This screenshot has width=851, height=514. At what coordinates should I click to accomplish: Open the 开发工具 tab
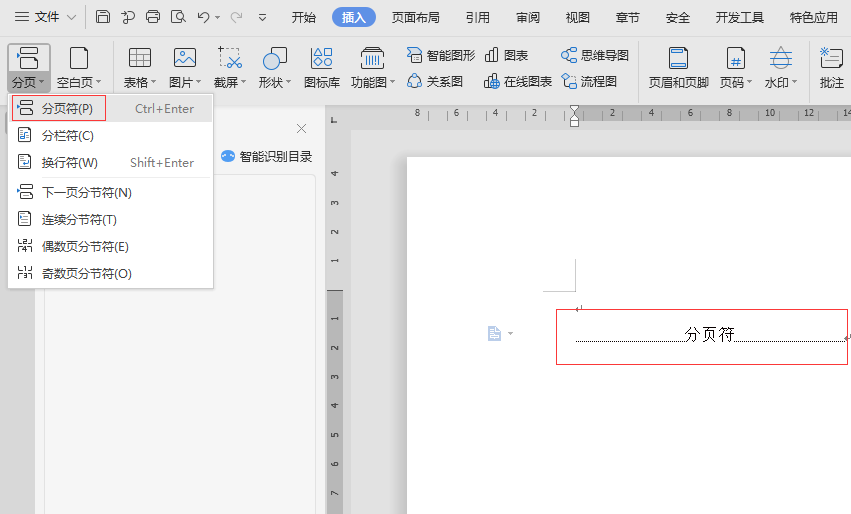739,17
